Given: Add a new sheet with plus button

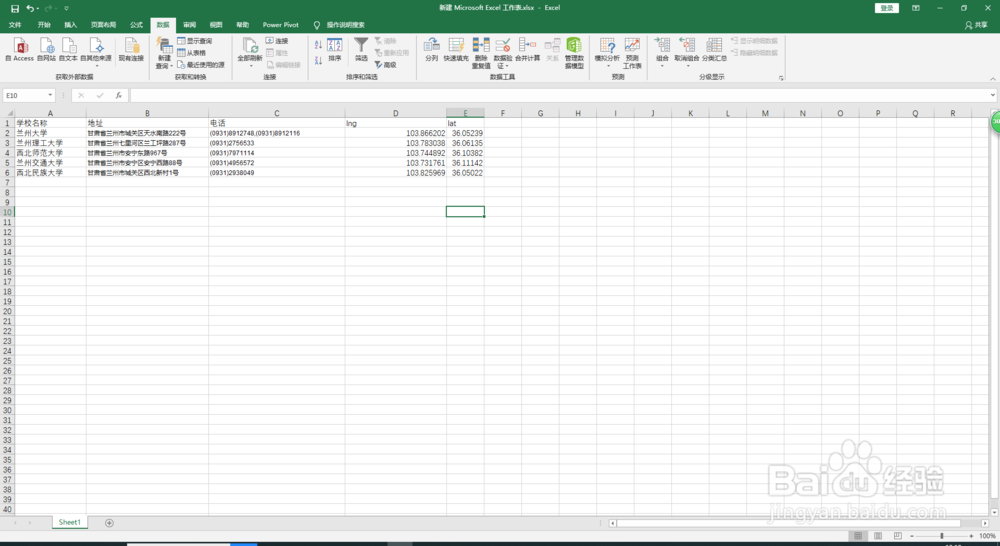Looking at the screenshot, I should 109,523.
